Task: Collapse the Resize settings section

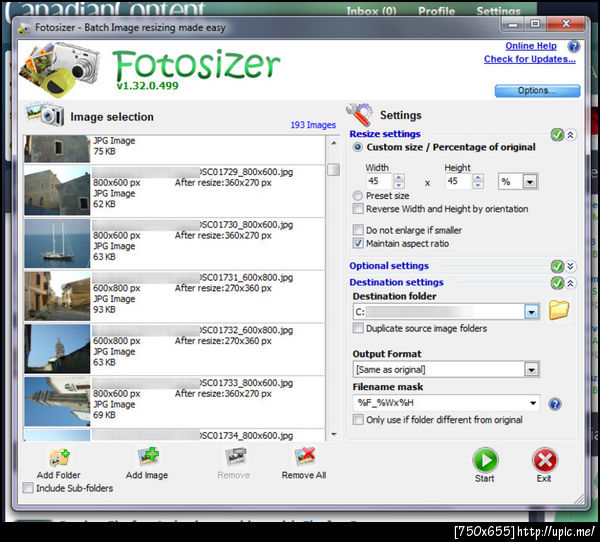Action: coord(570,135)
